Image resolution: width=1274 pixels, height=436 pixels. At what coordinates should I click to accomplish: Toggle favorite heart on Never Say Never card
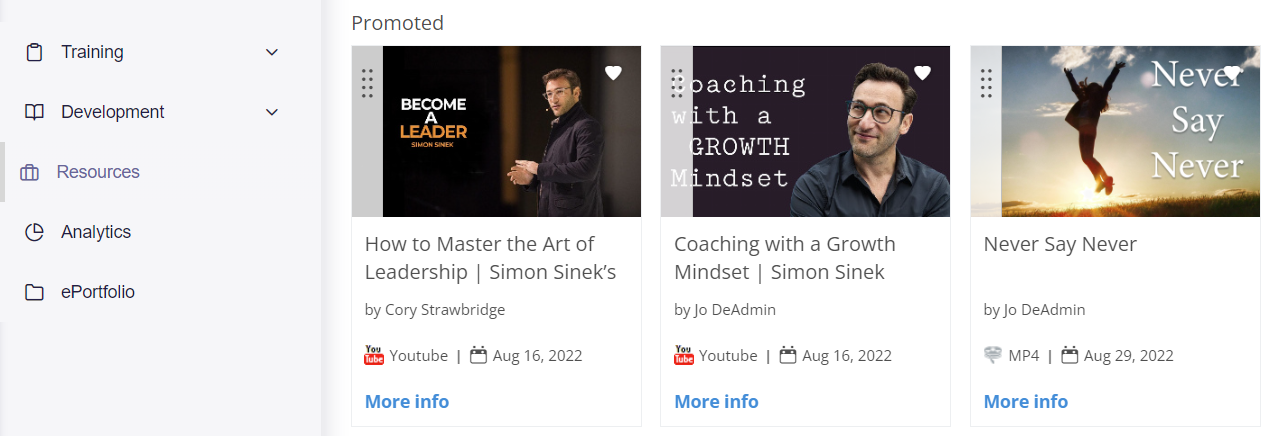click(x=1233, y=72)
